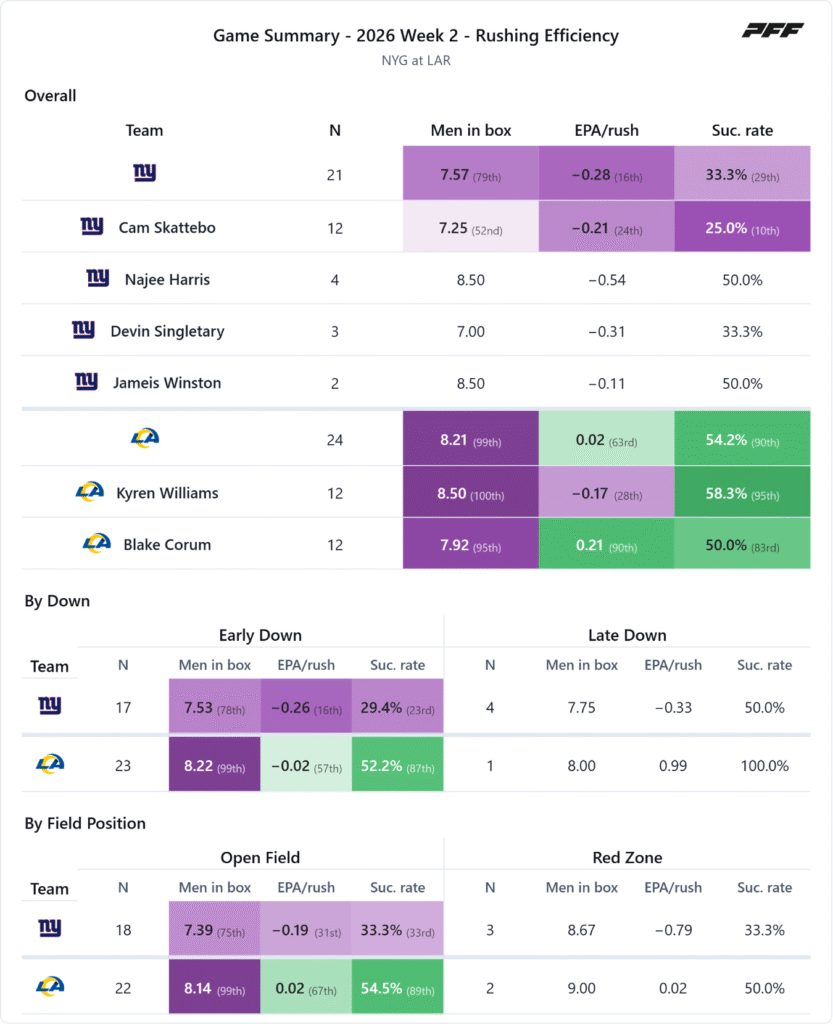Image resolution: width=833 pixels, height=1024 pixels.
Task: Click the PFF logo in the header
Action: [x=772, y=30]
